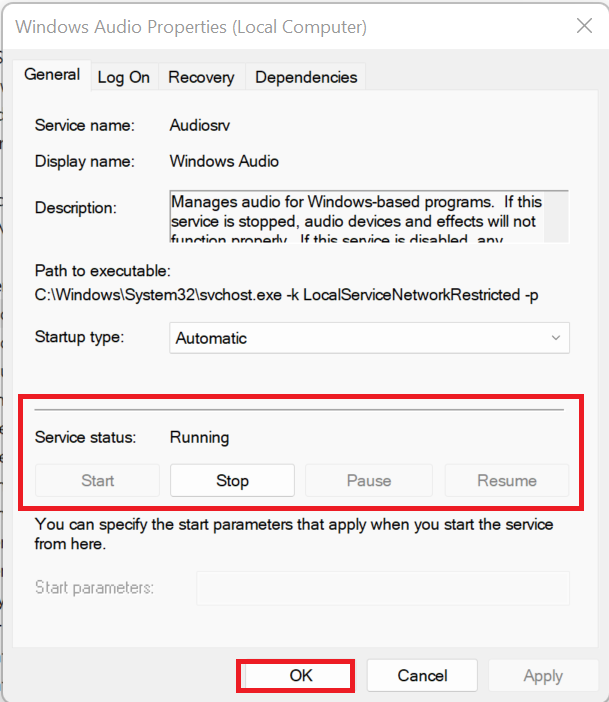Stop the Windows Audio service

click(232, 480)
